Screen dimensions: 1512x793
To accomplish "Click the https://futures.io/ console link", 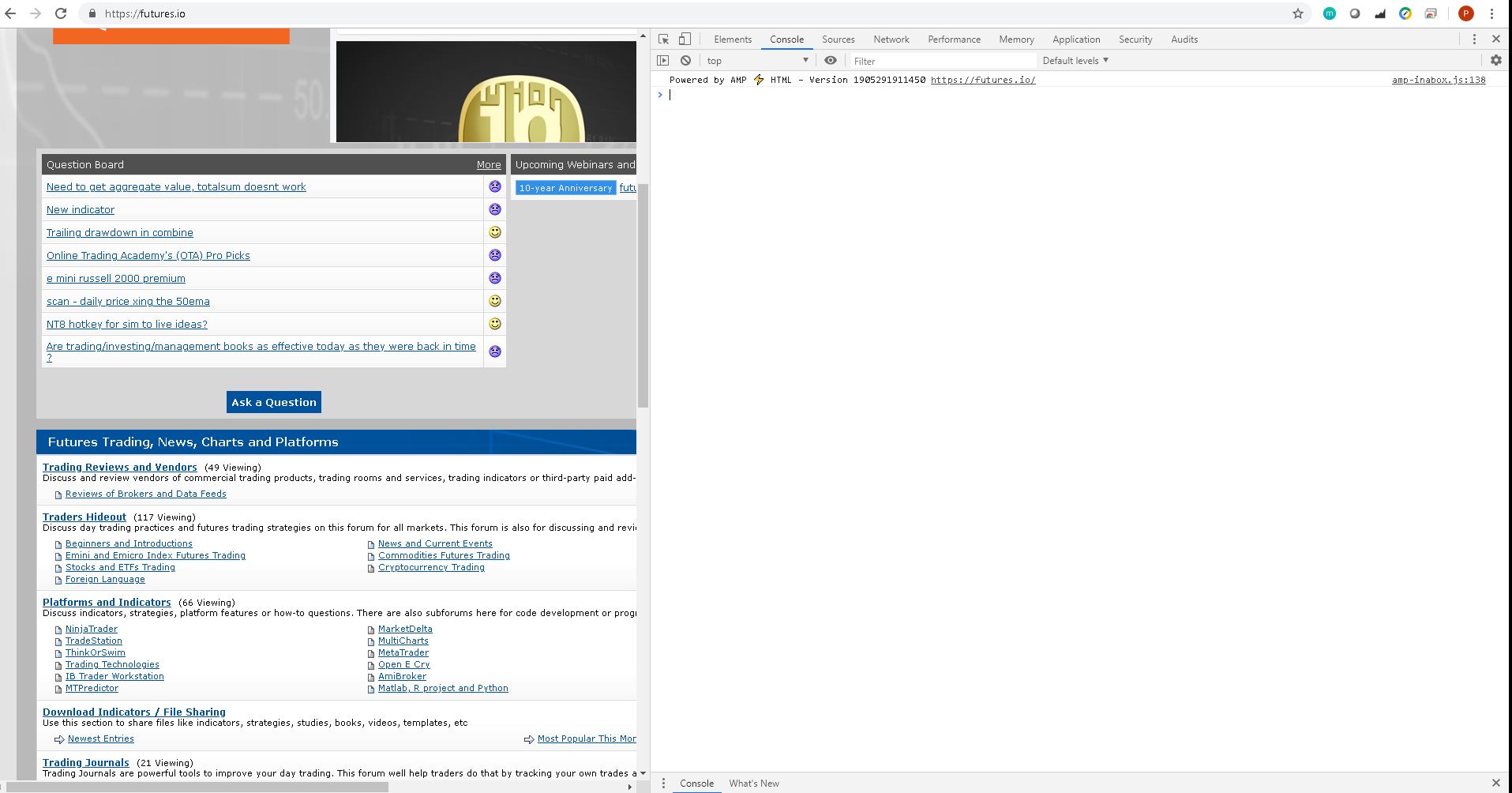I will pyautogui.click(x=983, y=80).
